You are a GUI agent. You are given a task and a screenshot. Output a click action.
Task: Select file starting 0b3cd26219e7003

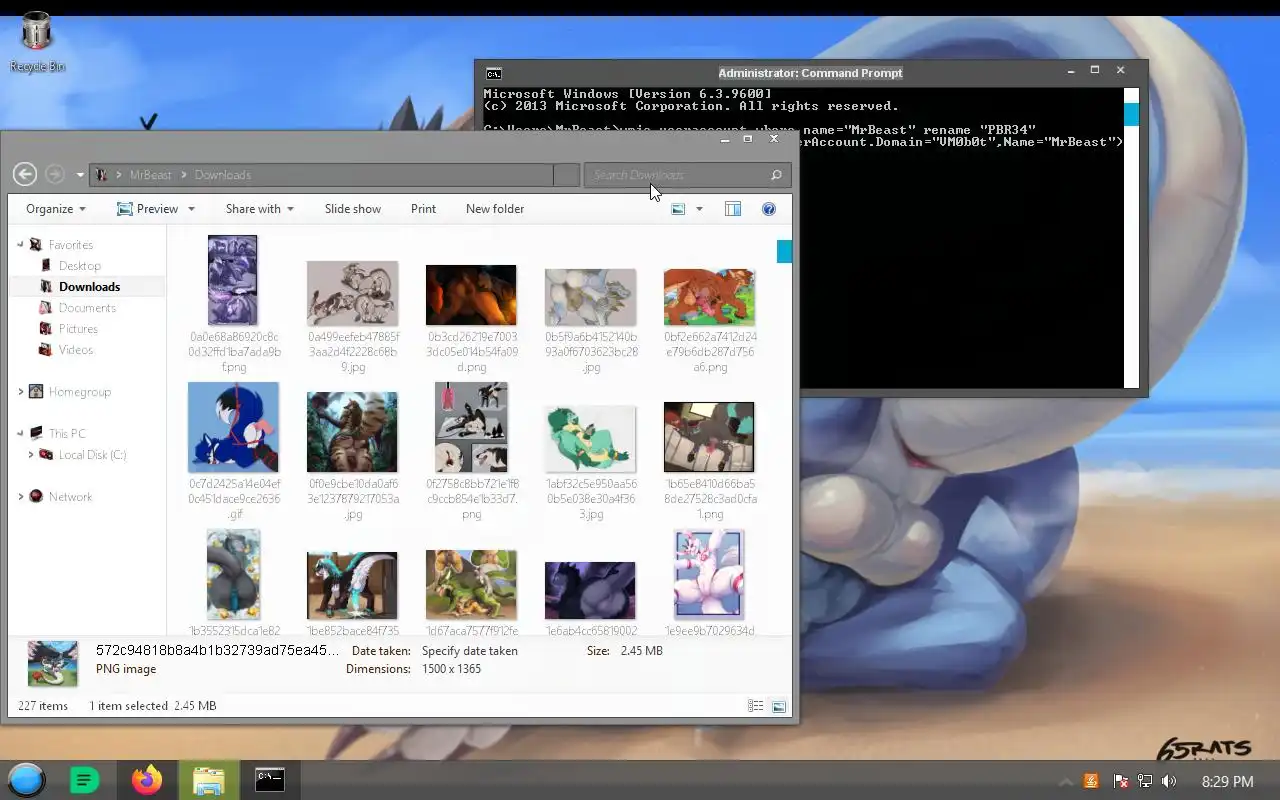coord(471,318)
